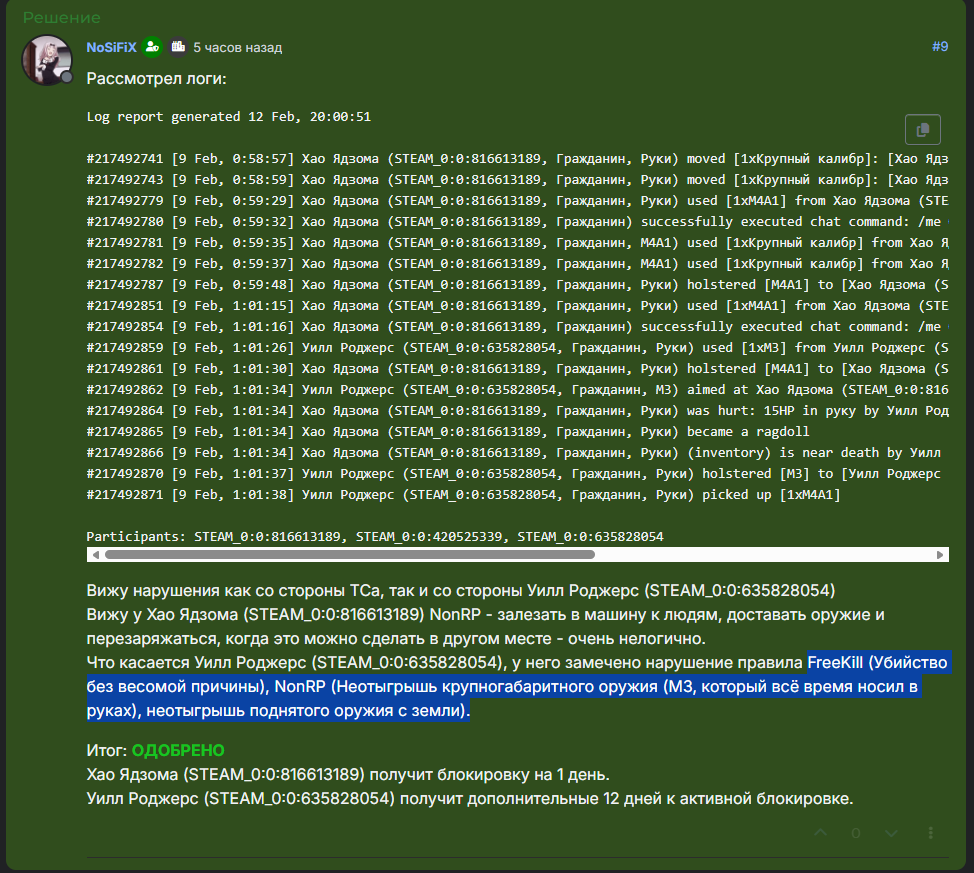
Task: Click the green "ОДОБРЕНО" verdict text
Action: click(x=178, y=750)
